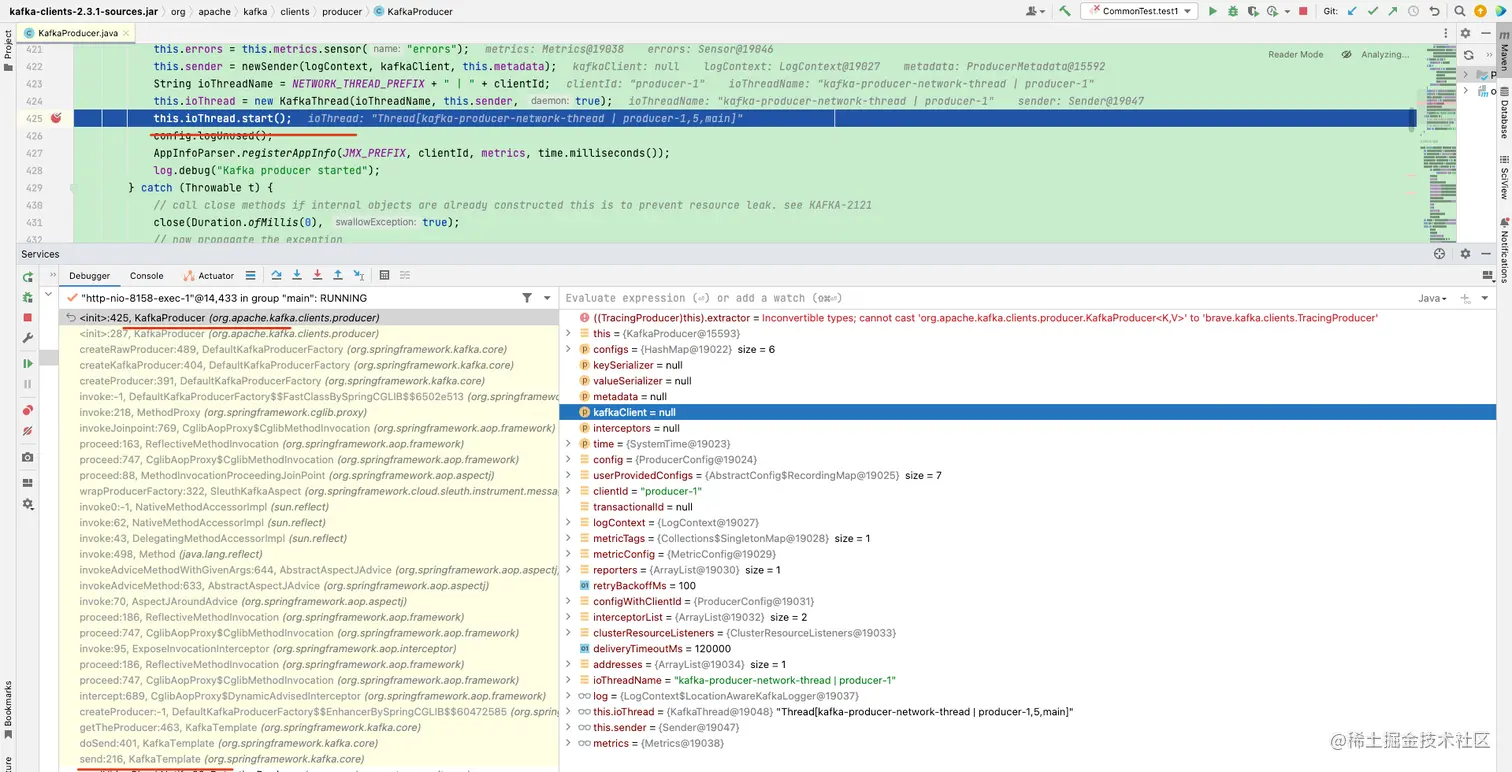Open the Java language dropdown for expressions

(1432, 298)
